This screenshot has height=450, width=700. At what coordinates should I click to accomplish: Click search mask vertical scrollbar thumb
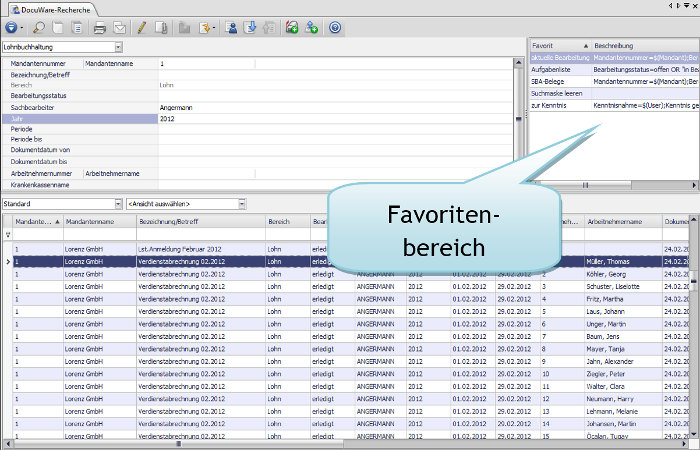point(518,119)
